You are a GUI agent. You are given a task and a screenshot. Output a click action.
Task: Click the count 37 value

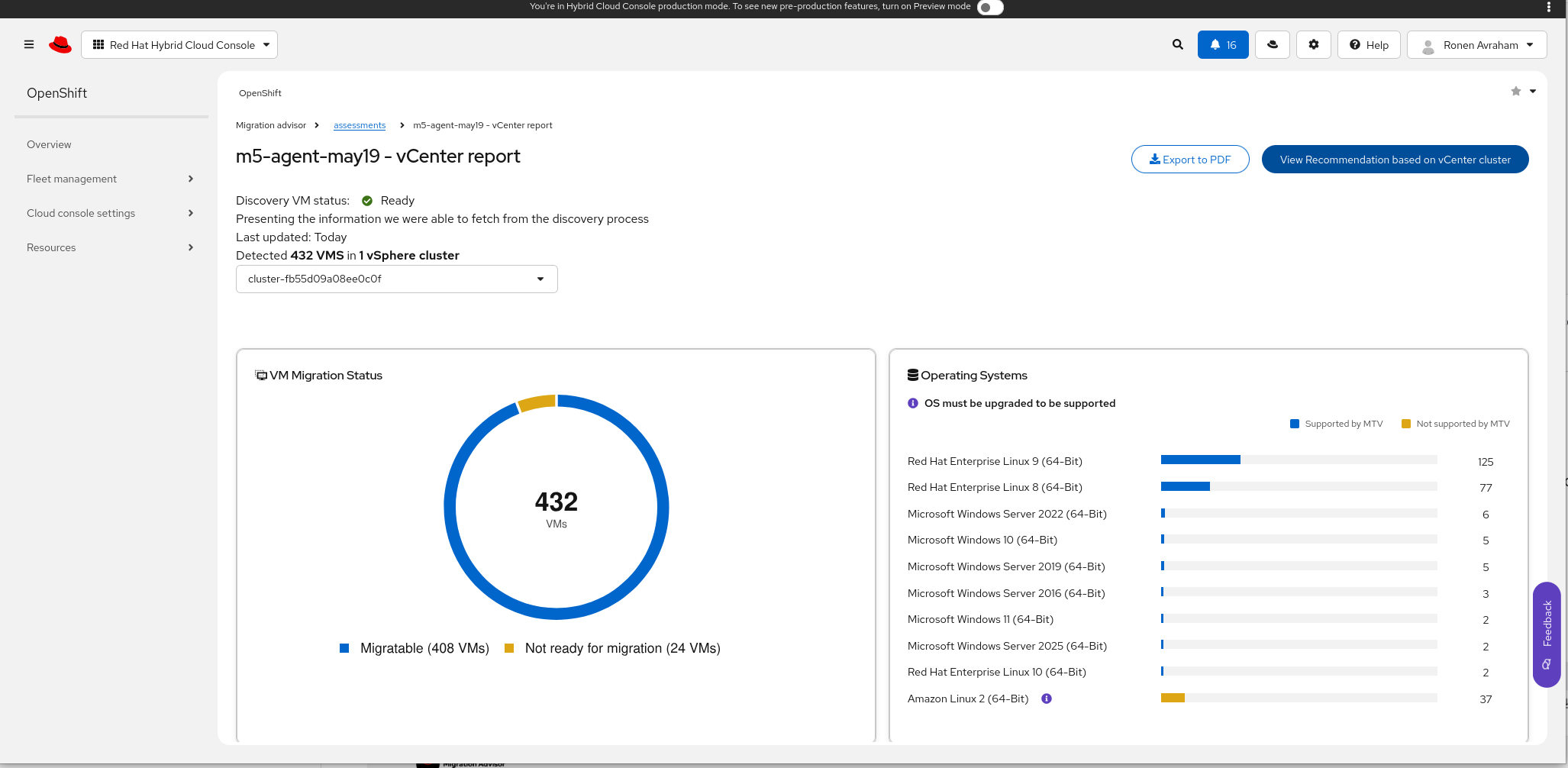[x=1486, y=699]
